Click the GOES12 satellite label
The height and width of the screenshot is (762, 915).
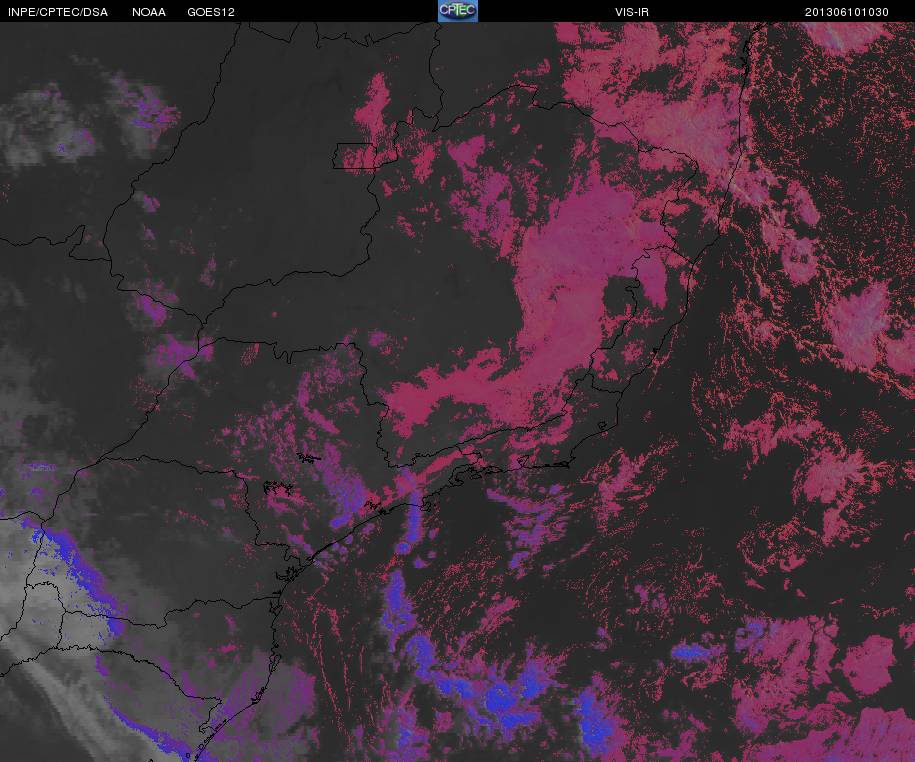coord(211,12)
